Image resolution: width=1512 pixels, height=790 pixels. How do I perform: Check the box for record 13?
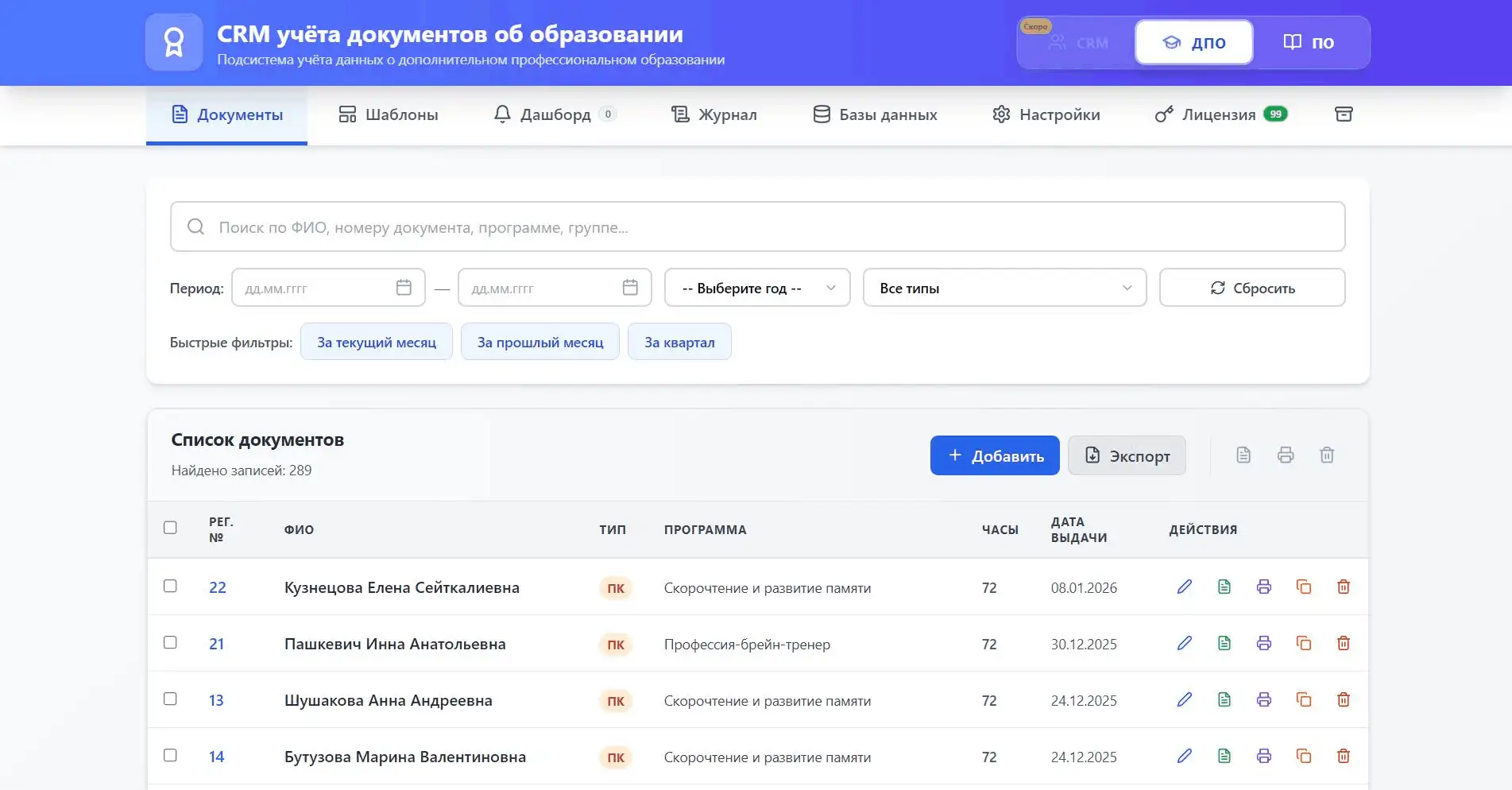point(170,699)
